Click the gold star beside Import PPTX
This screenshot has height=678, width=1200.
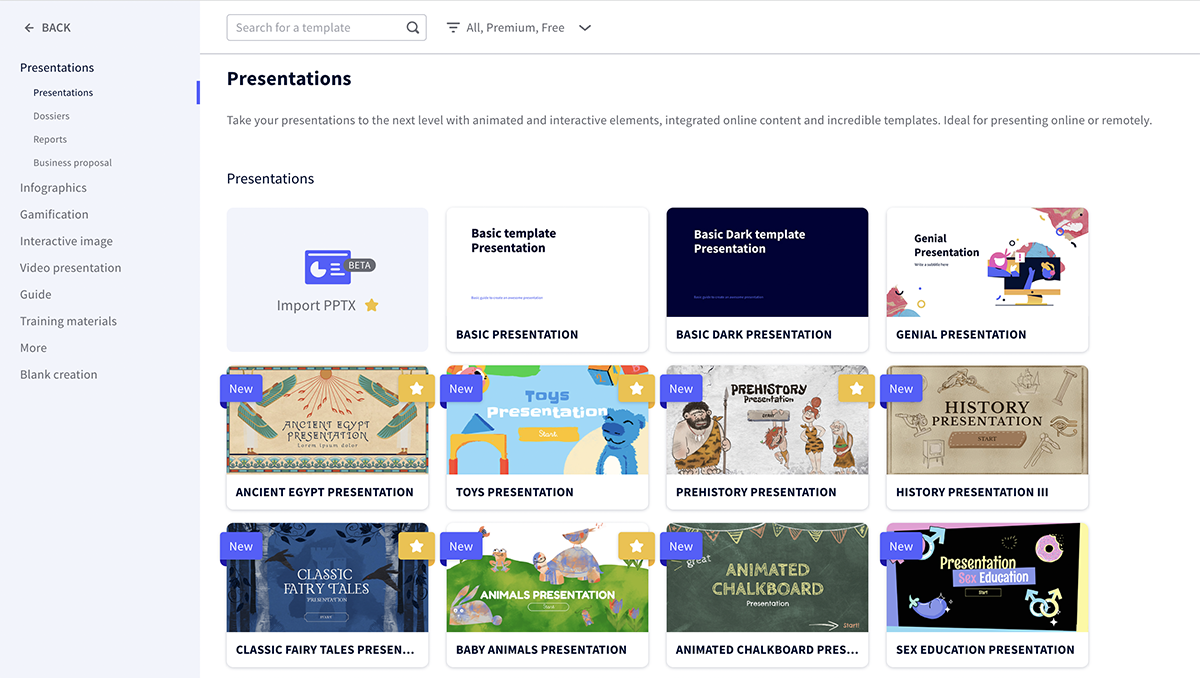point(371,305)
